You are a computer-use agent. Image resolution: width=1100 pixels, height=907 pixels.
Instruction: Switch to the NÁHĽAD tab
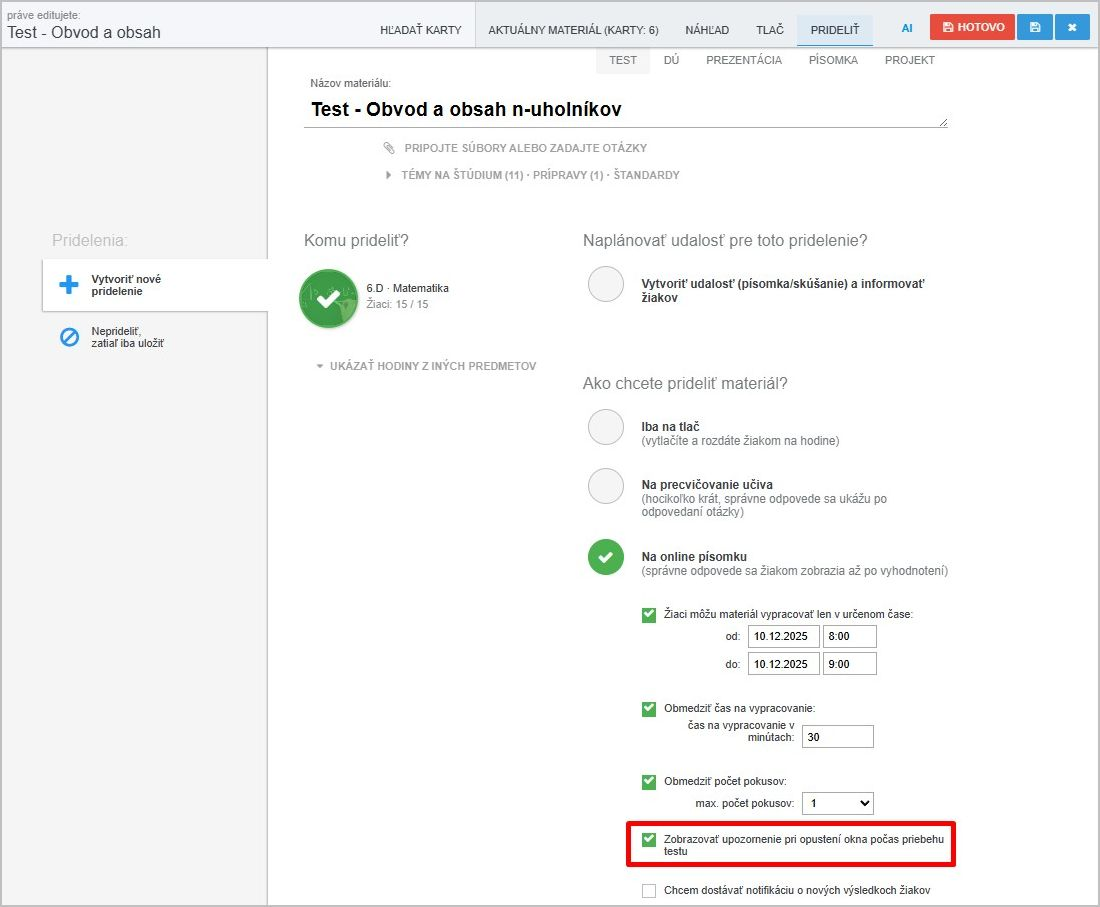tap(705, 30)
